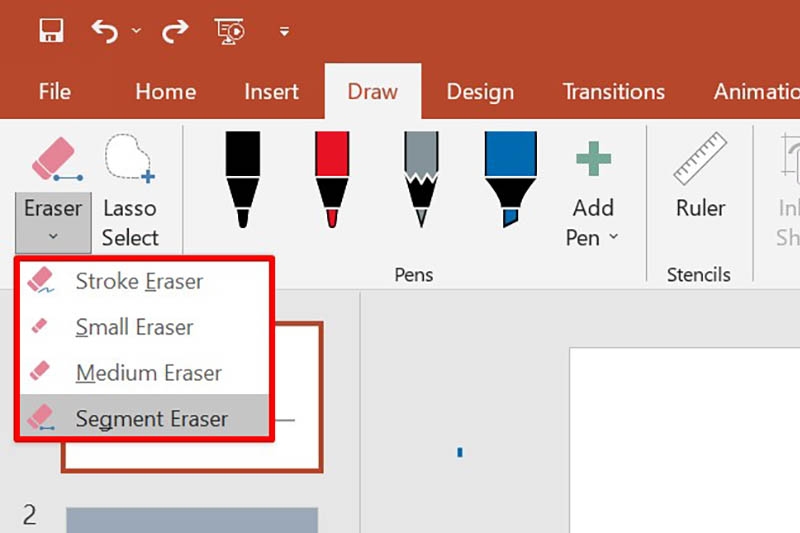Screen dimensions: 800x533
Task: Select the Draw tab
Action: click(x=372, y=92)
